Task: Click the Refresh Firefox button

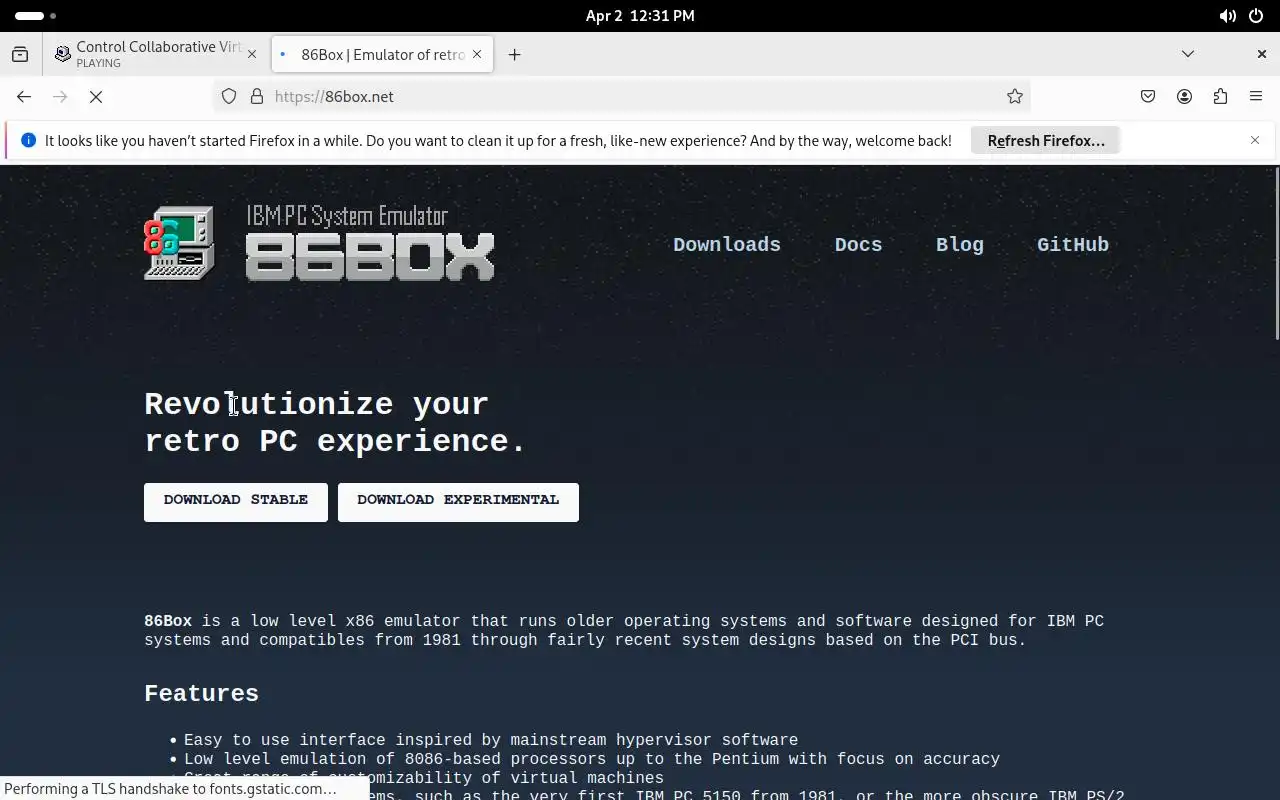Action: pos(1045,141)
